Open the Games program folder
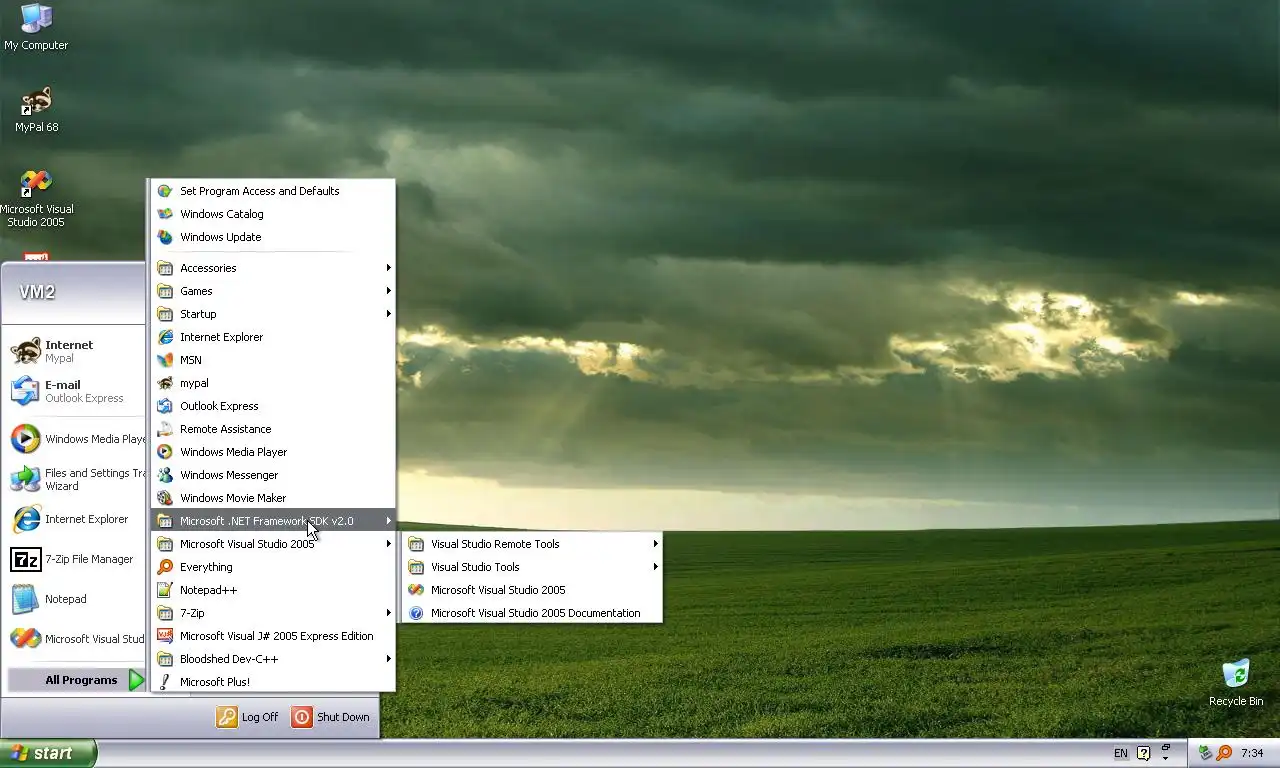The width and height of the screenshot is (1280, 768). pyautogui.click(x=273, y=291)
